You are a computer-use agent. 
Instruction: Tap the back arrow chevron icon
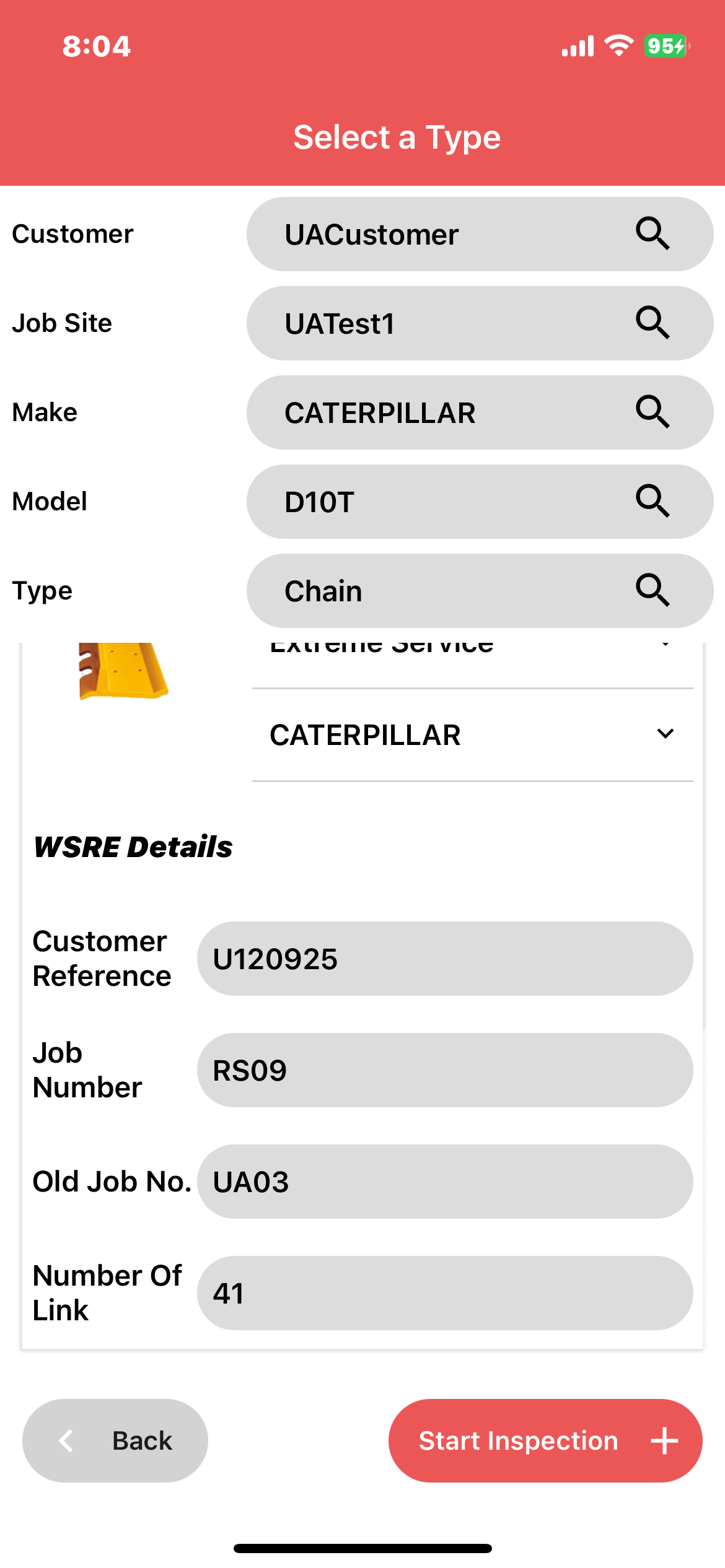pyautogui.click(x=67, y=1440)
